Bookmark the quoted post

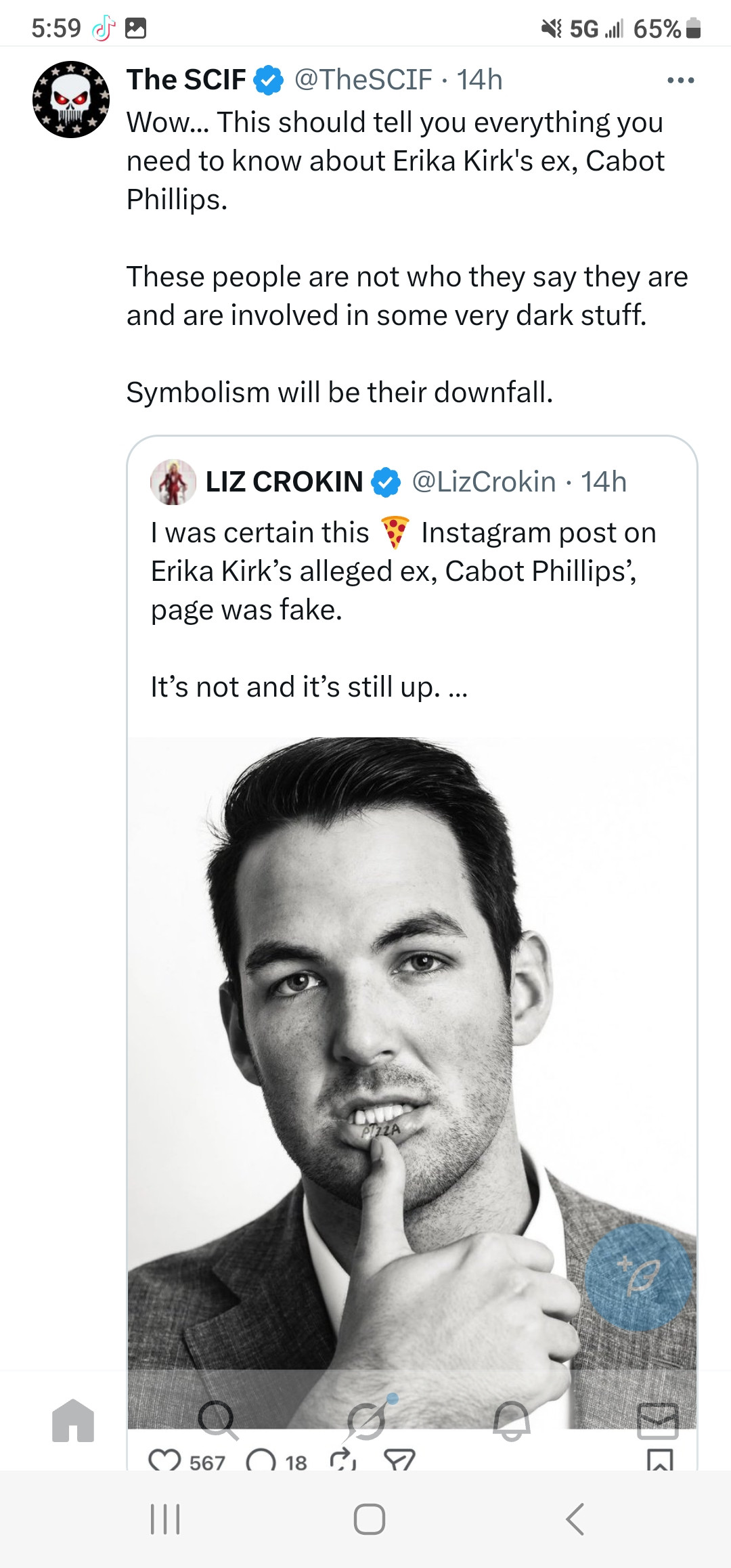pos(660,1461)
